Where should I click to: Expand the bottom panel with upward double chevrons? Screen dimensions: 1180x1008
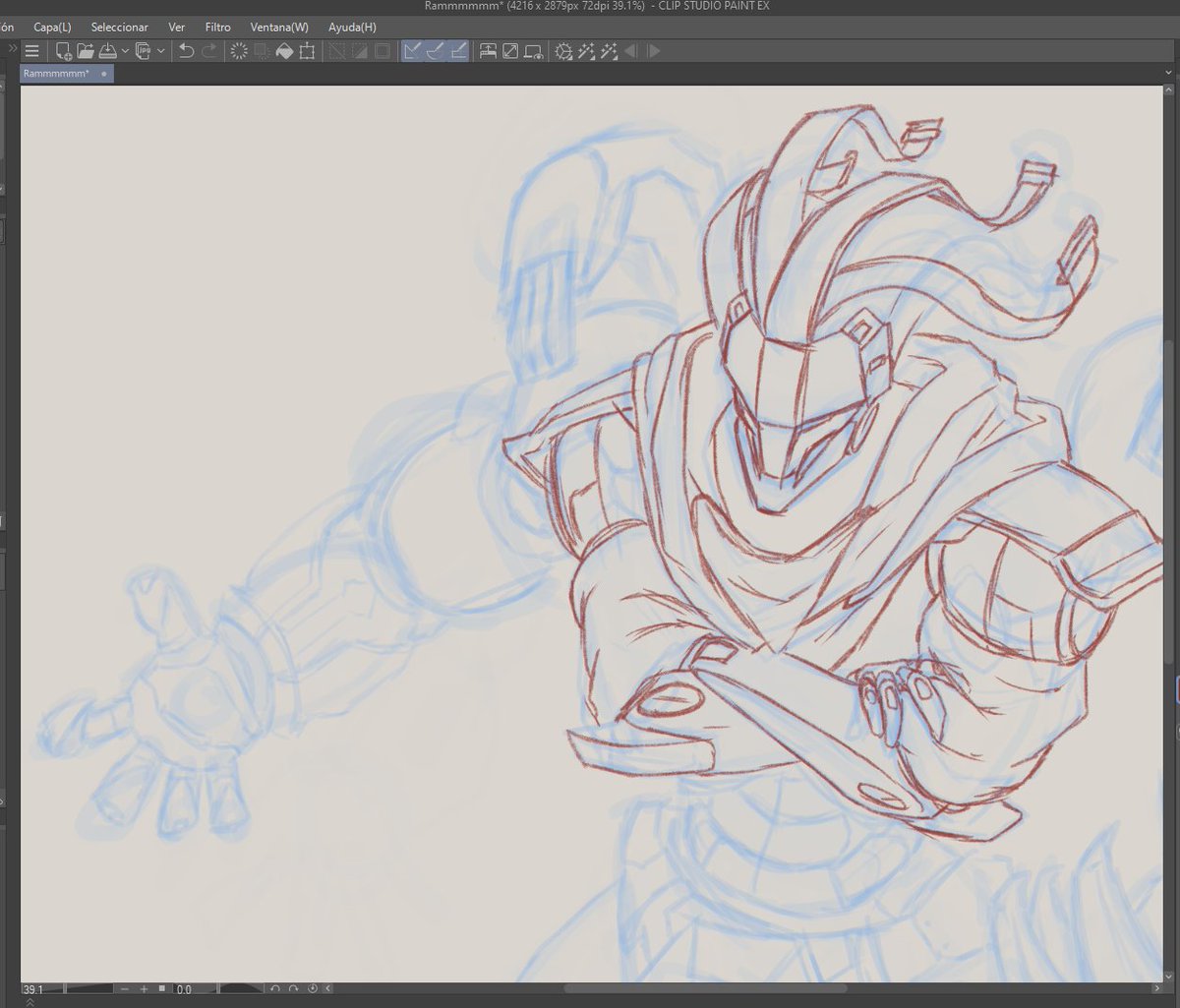pyautogui.click(x=29, y=1002)
